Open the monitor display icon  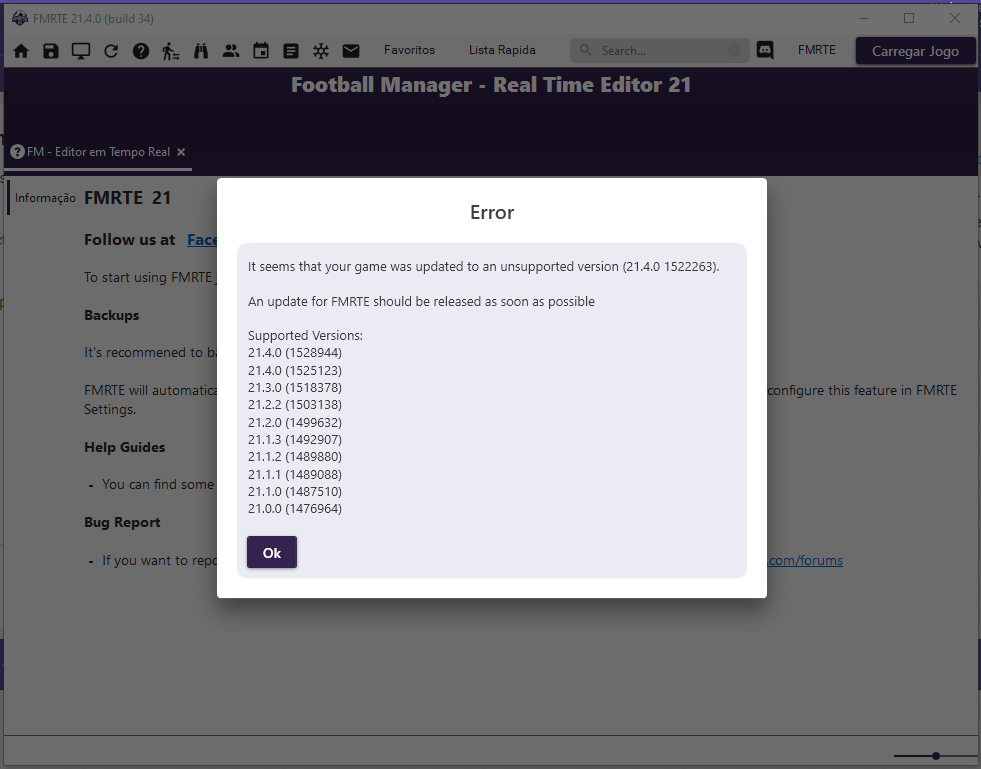pos(81,51)
